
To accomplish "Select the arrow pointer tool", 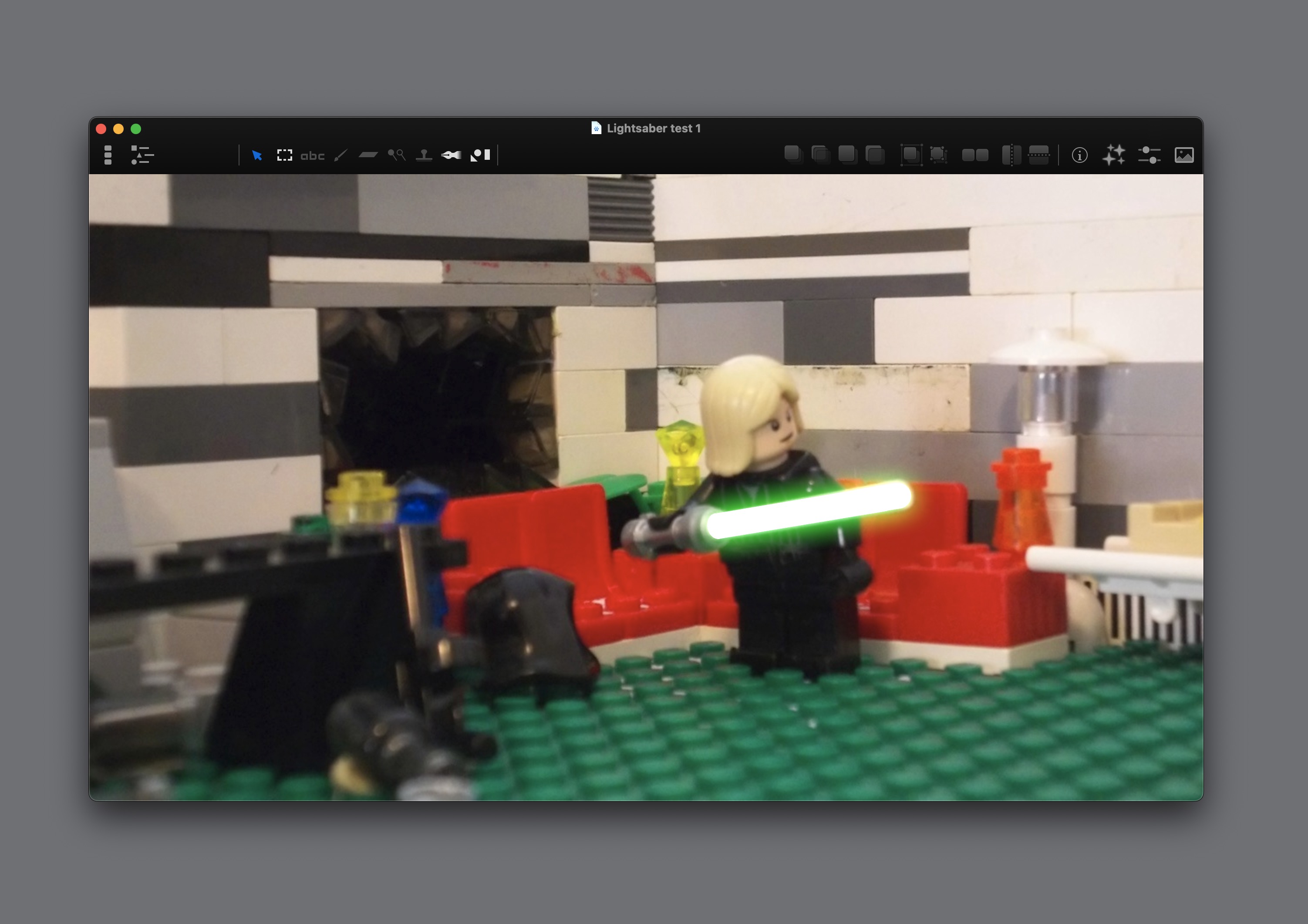I will tap(257, 155).
